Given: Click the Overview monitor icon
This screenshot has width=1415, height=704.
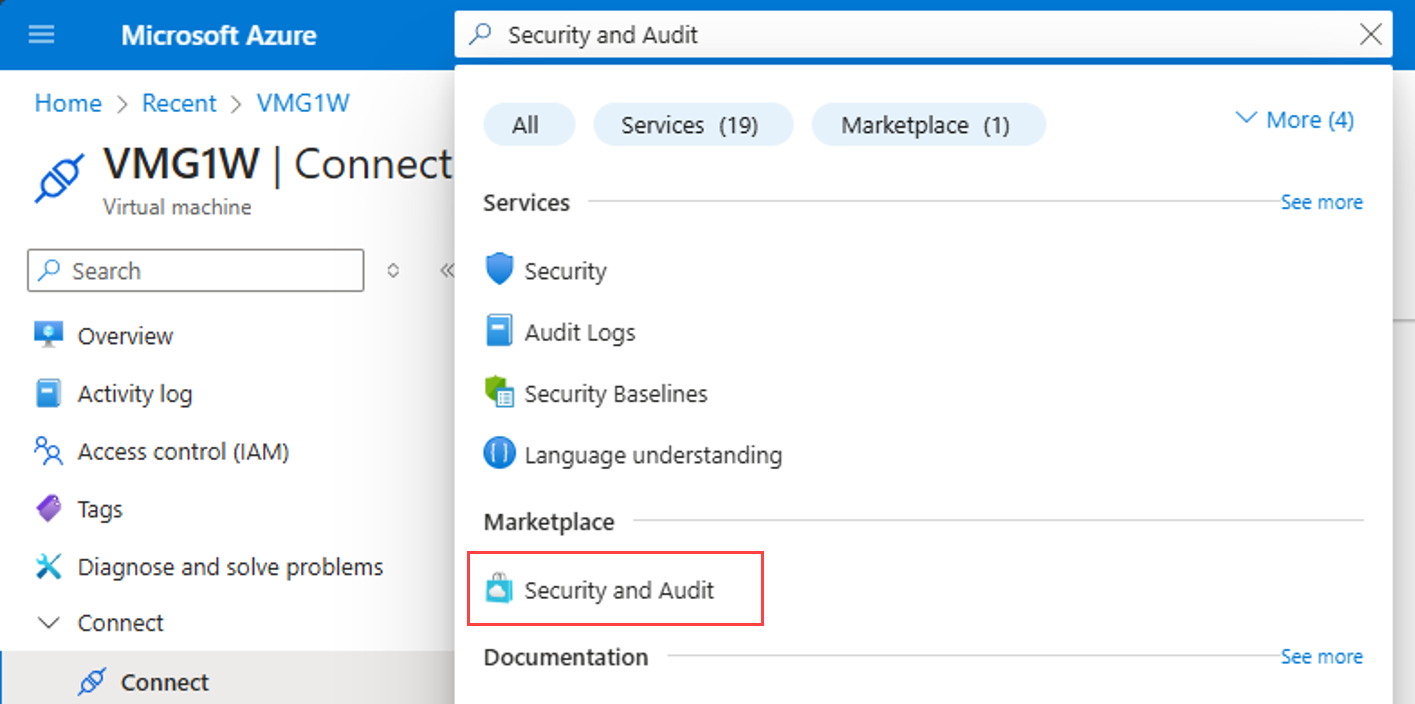Looking at the screenshot, I should coord(48,335).
